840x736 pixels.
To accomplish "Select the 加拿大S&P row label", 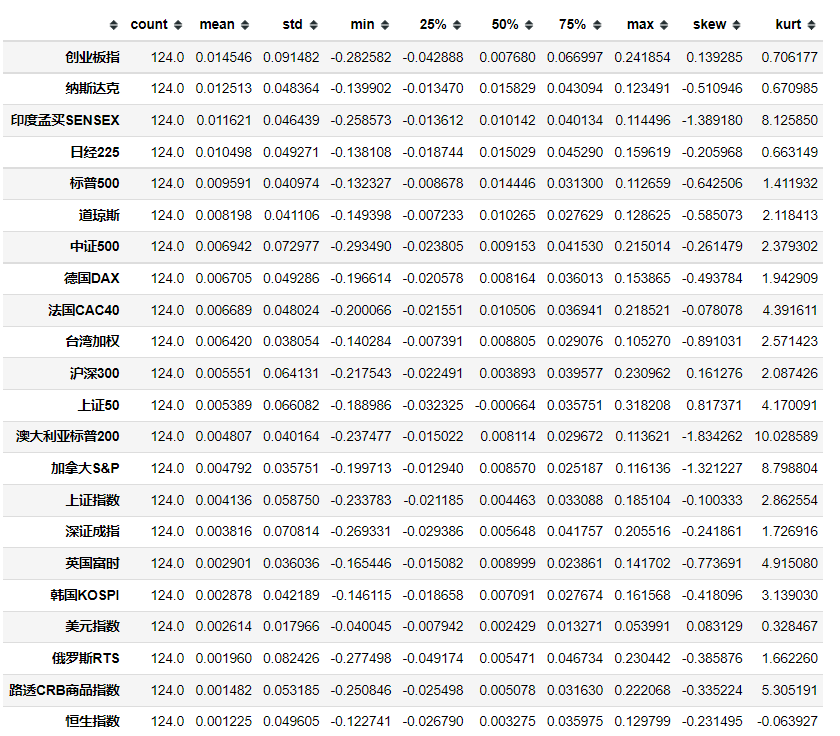I will 85,469.
